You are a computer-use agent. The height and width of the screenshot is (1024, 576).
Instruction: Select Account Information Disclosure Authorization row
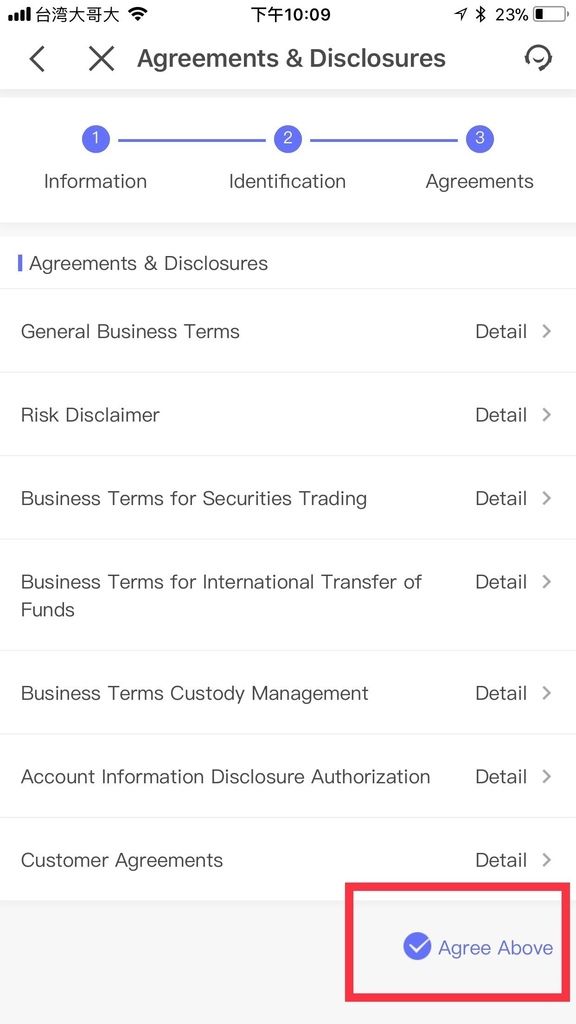coord(288,776)
